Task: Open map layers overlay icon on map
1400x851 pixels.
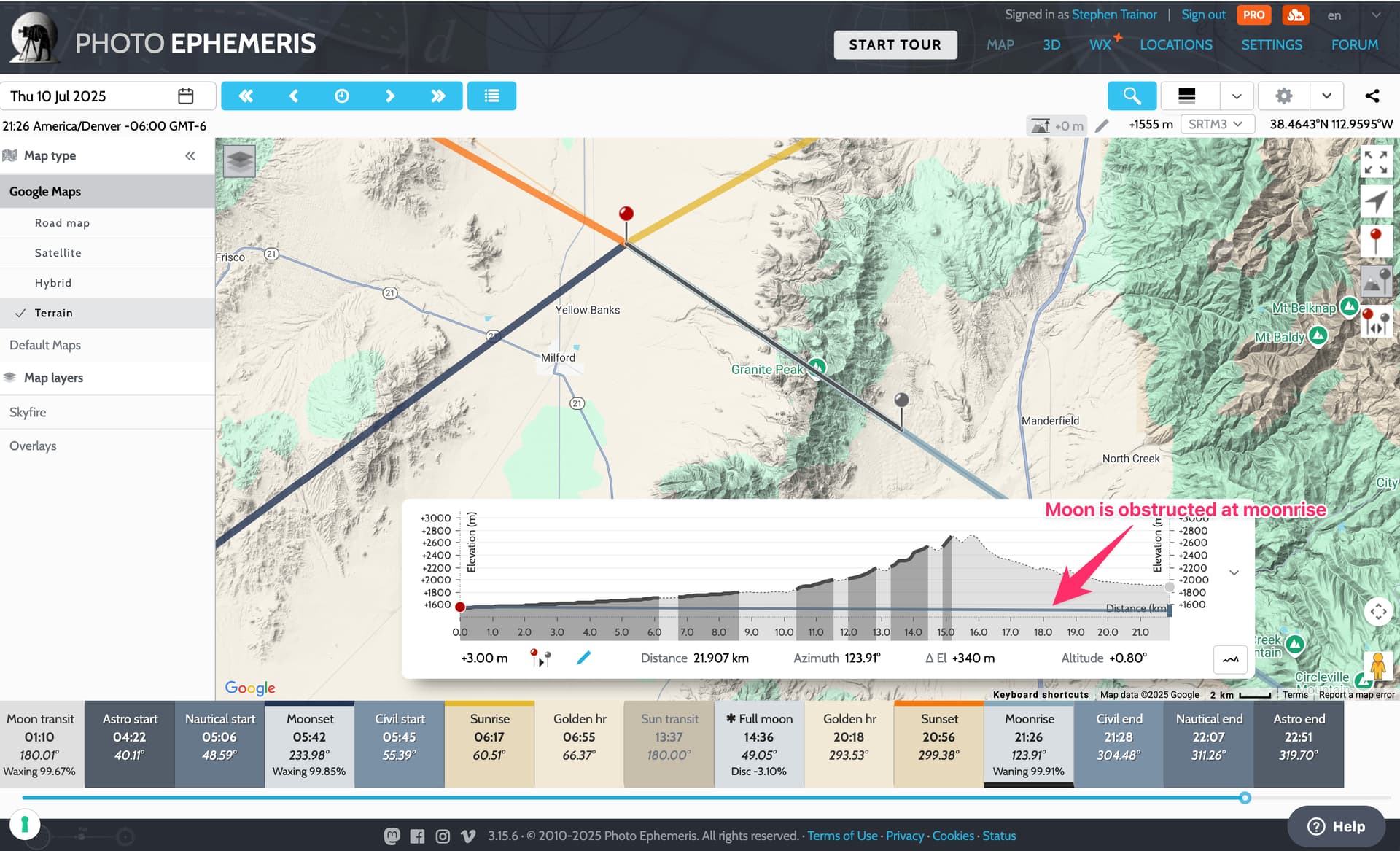Action: (240, 161)
